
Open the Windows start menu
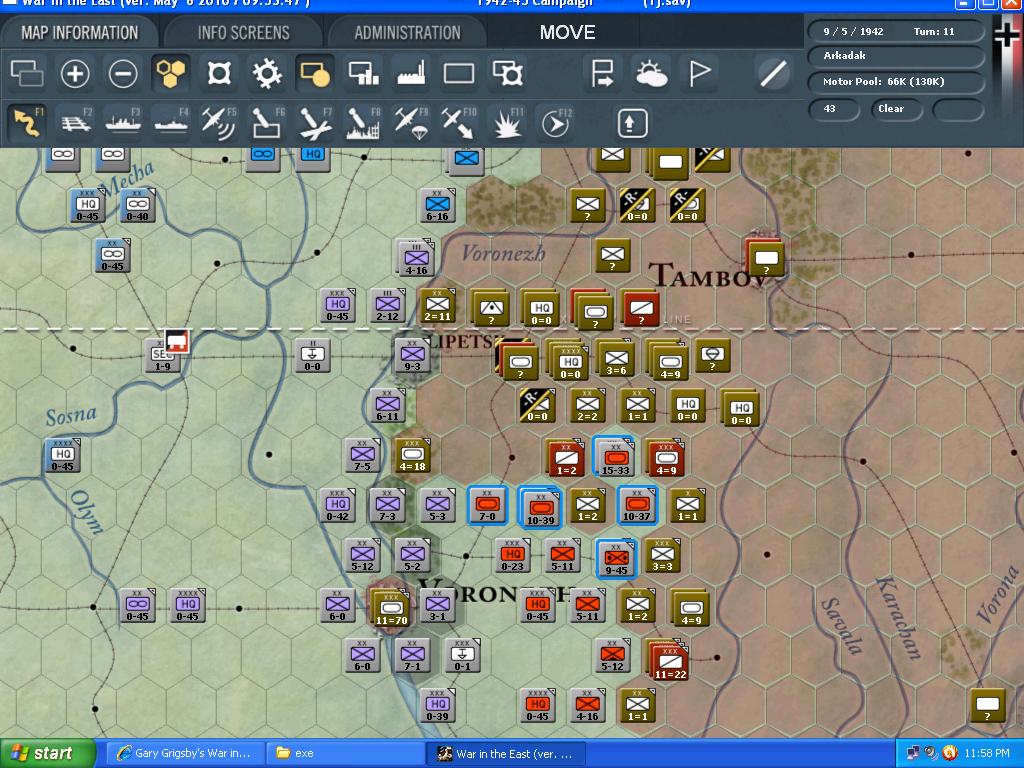47,754
